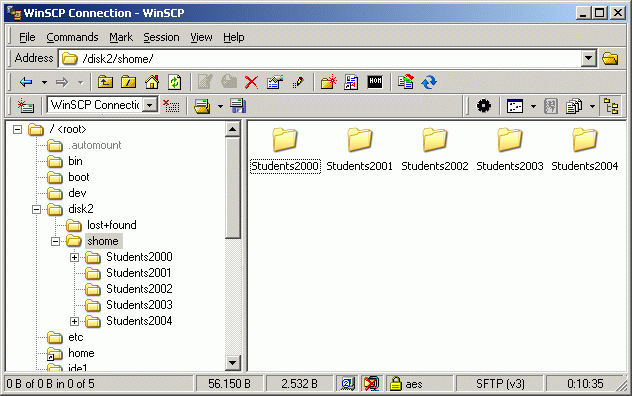Select .automount in the tree
The height and width of the screenshot is (396, 632).
point(94,145)
